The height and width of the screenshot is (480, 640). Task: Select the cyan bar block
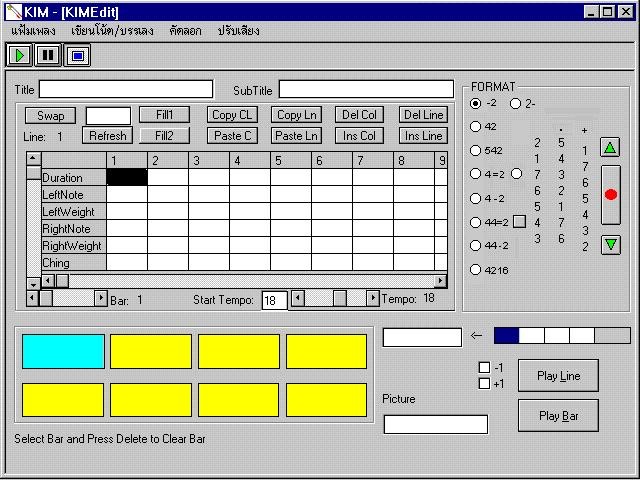click(x=63, y=351)
